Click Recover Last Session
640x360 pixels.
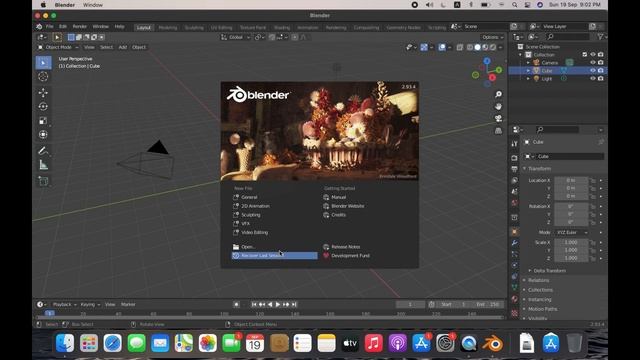click(275, 256)
